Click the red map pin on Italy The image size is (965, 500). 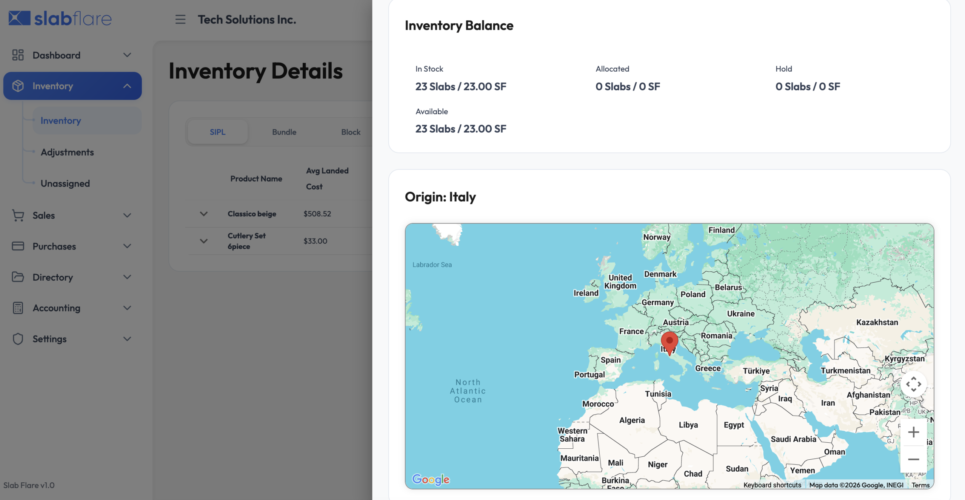click(x=669, y=343)
